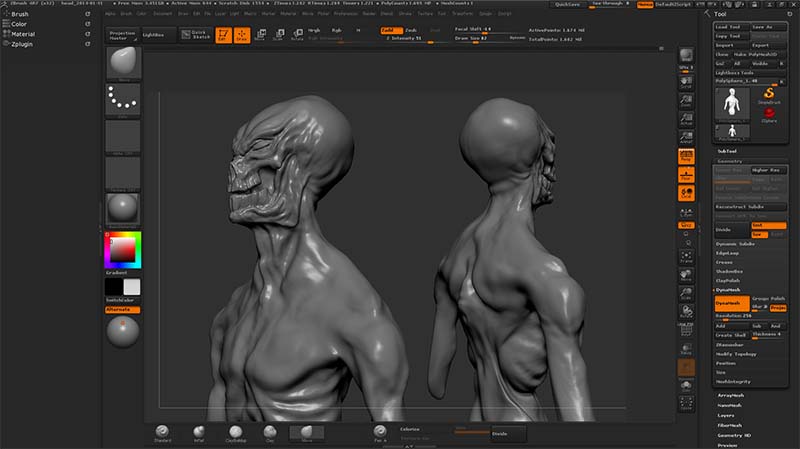Open the Preferences menu

[346, 14]
